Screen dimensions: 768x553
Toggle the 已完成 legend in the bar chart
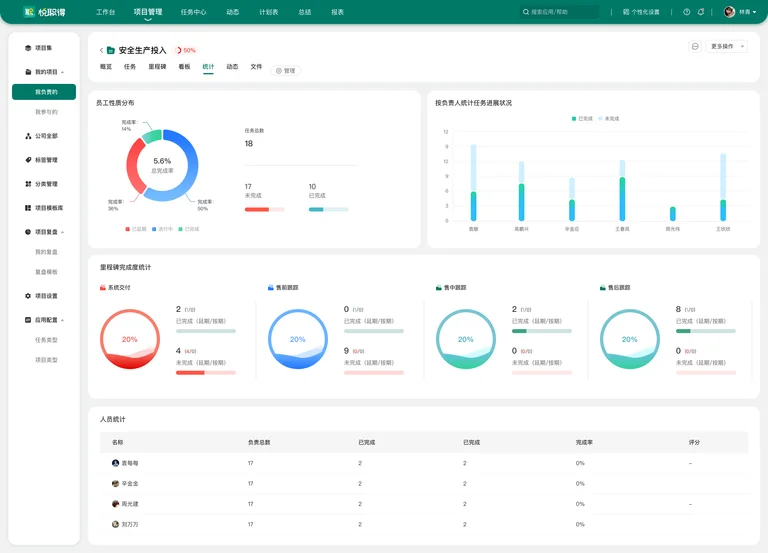(x=582, y=119)
